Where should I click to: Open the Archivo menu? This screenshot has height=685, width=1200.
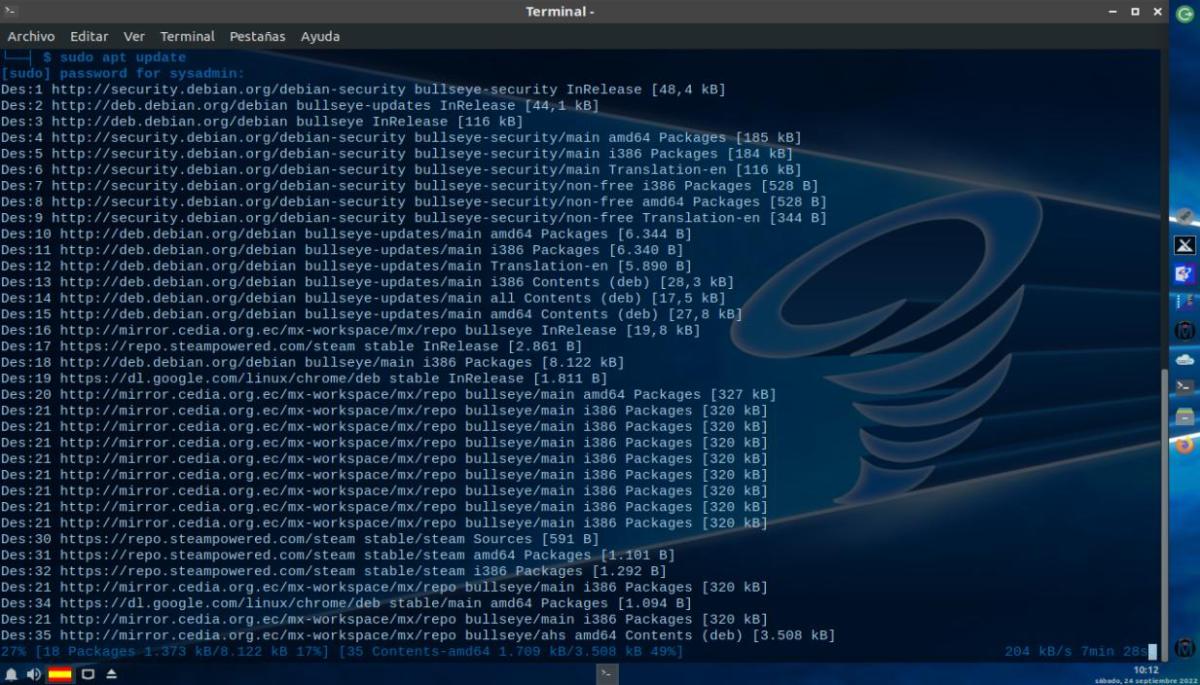coord(31,36)
